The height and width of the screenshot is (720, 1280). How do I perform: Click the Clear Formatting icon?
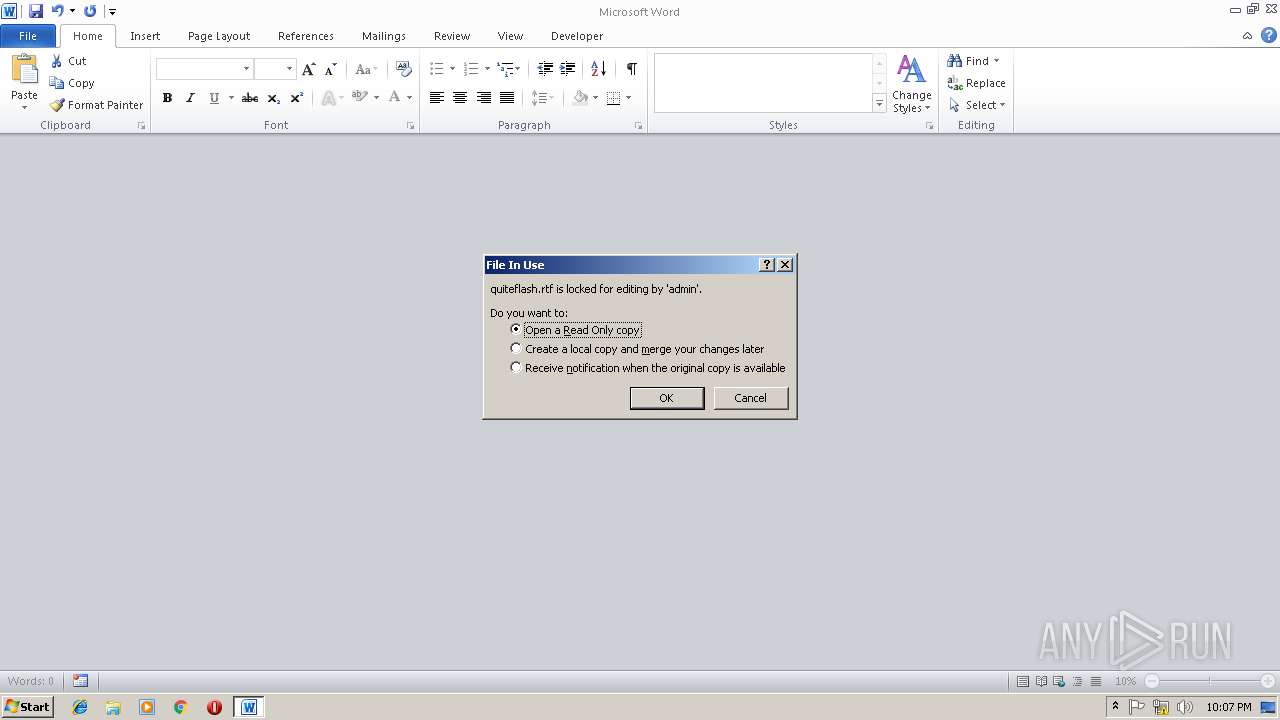click(x=404, y=69)
